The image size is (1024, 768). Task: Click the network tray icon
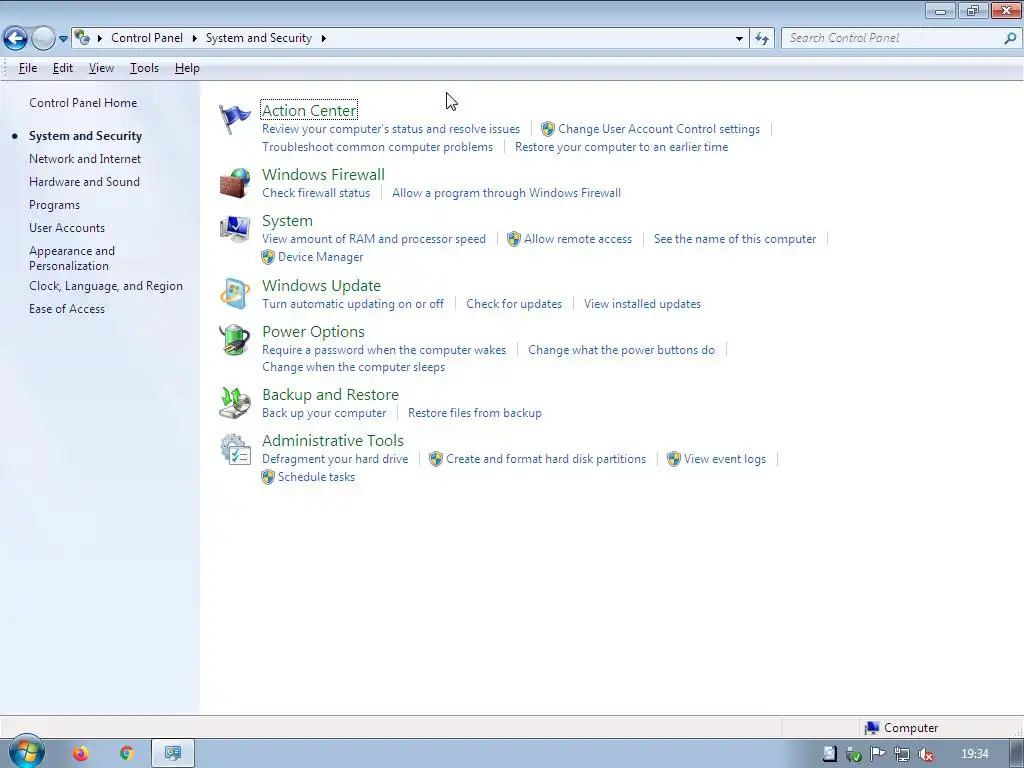tap(902, 754)
